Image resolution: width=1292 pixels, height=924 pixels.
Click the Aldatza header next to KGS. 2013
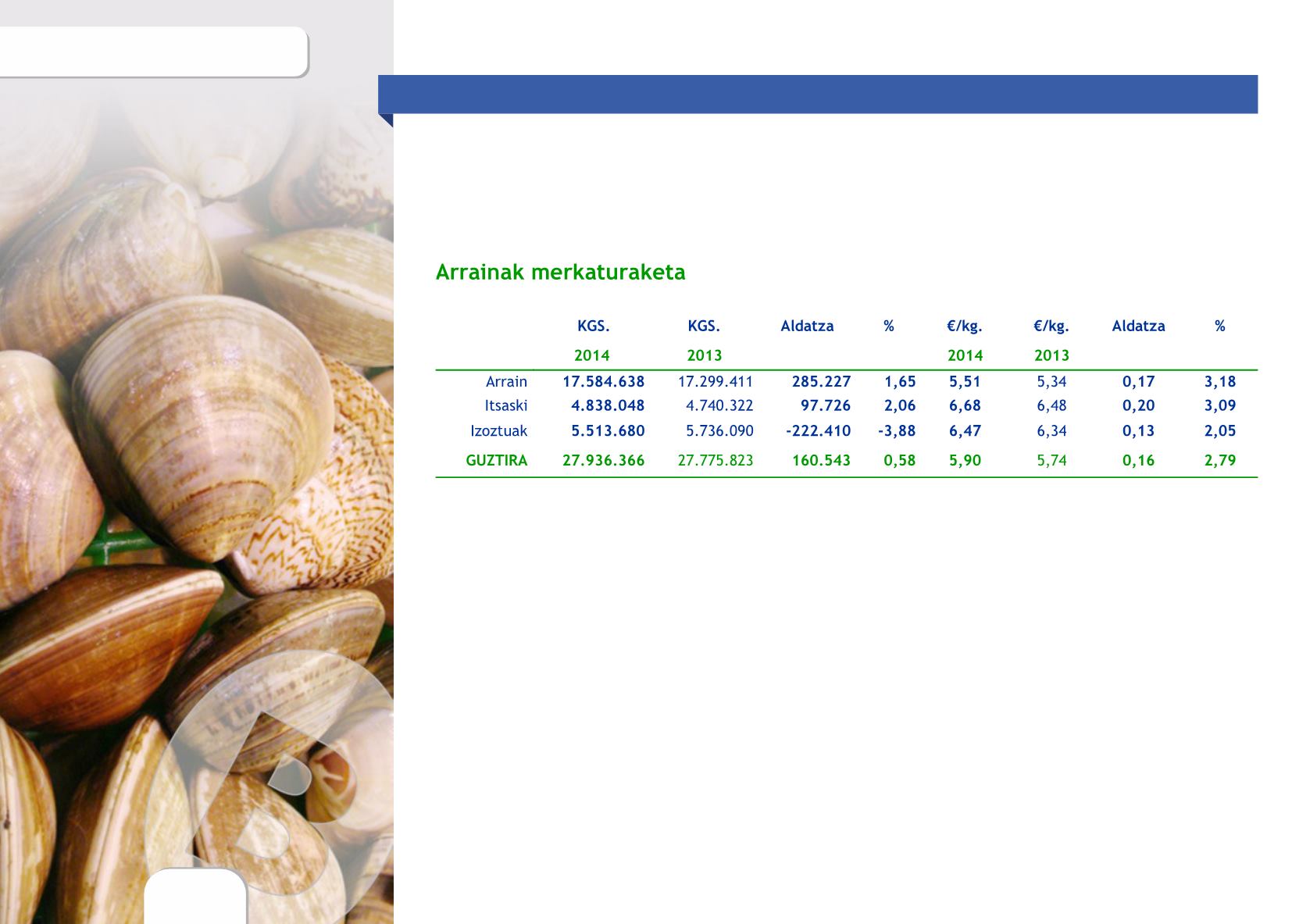pos(807,326)
